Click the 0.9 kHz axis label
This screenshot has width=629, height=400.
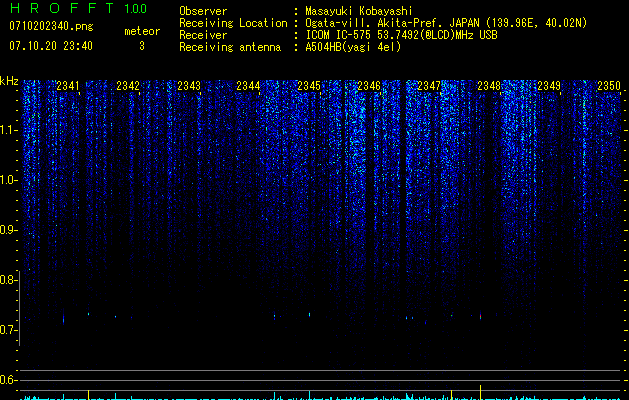8,230
